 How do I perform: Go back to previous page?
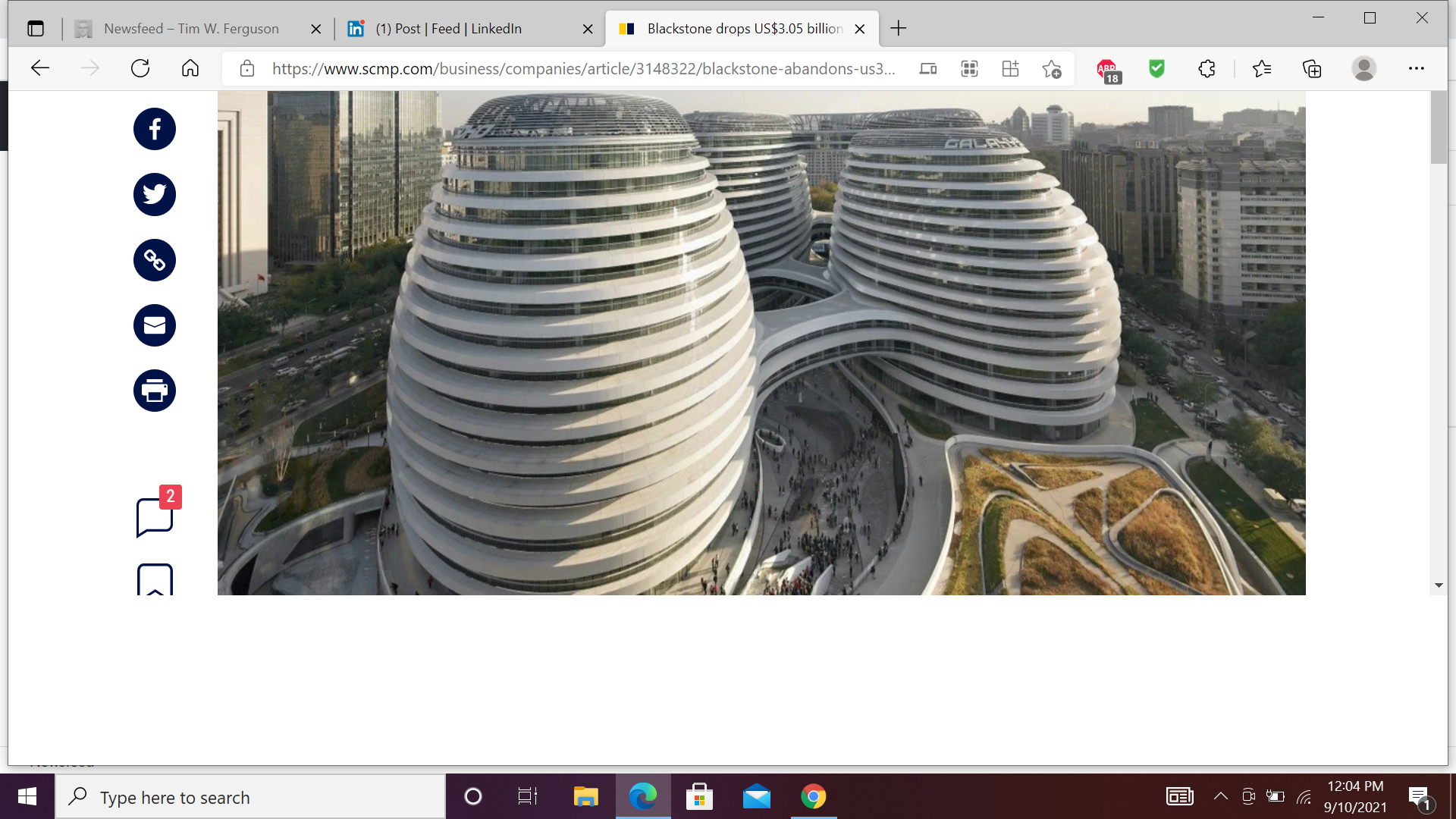tap(40, 69)
